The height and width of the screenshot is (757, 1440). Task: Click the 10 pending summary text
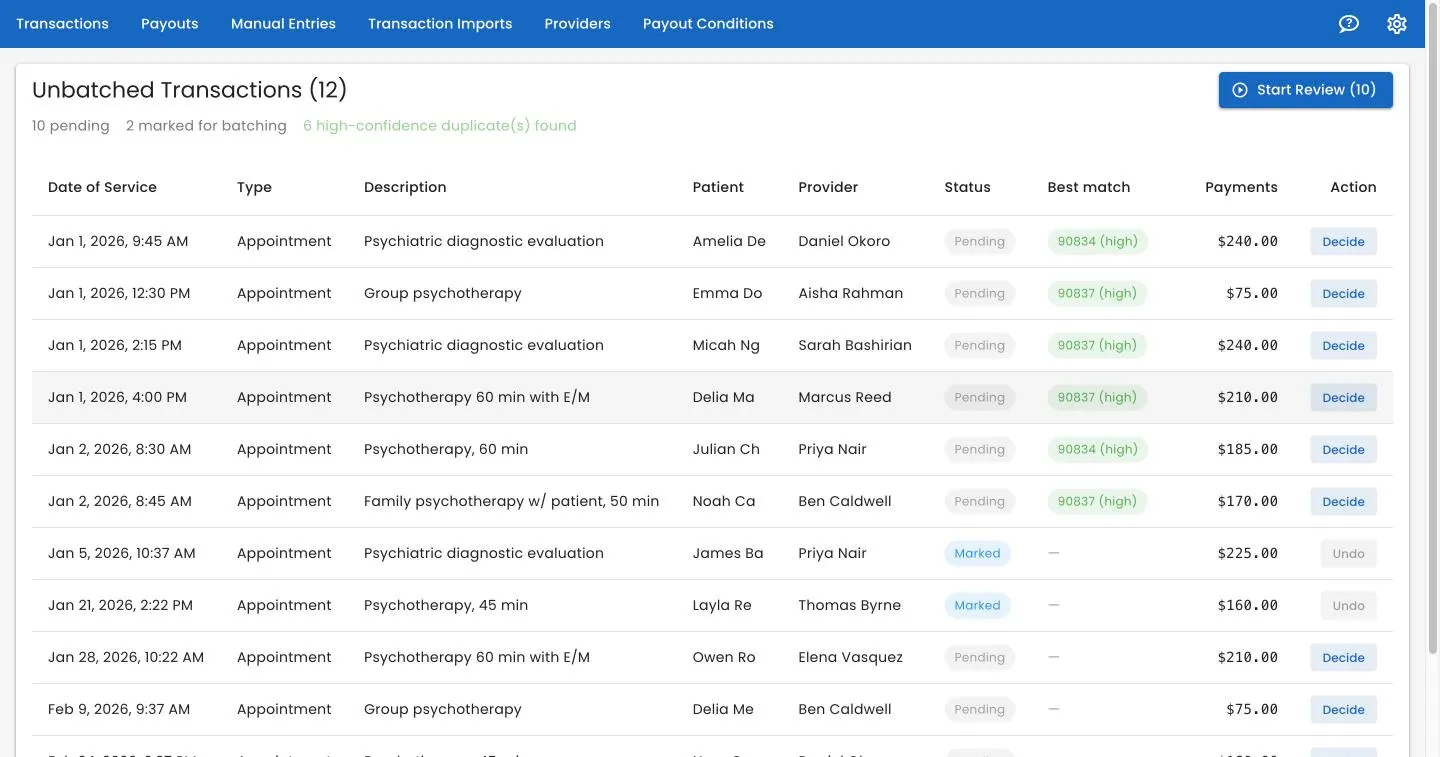(71, 126)
